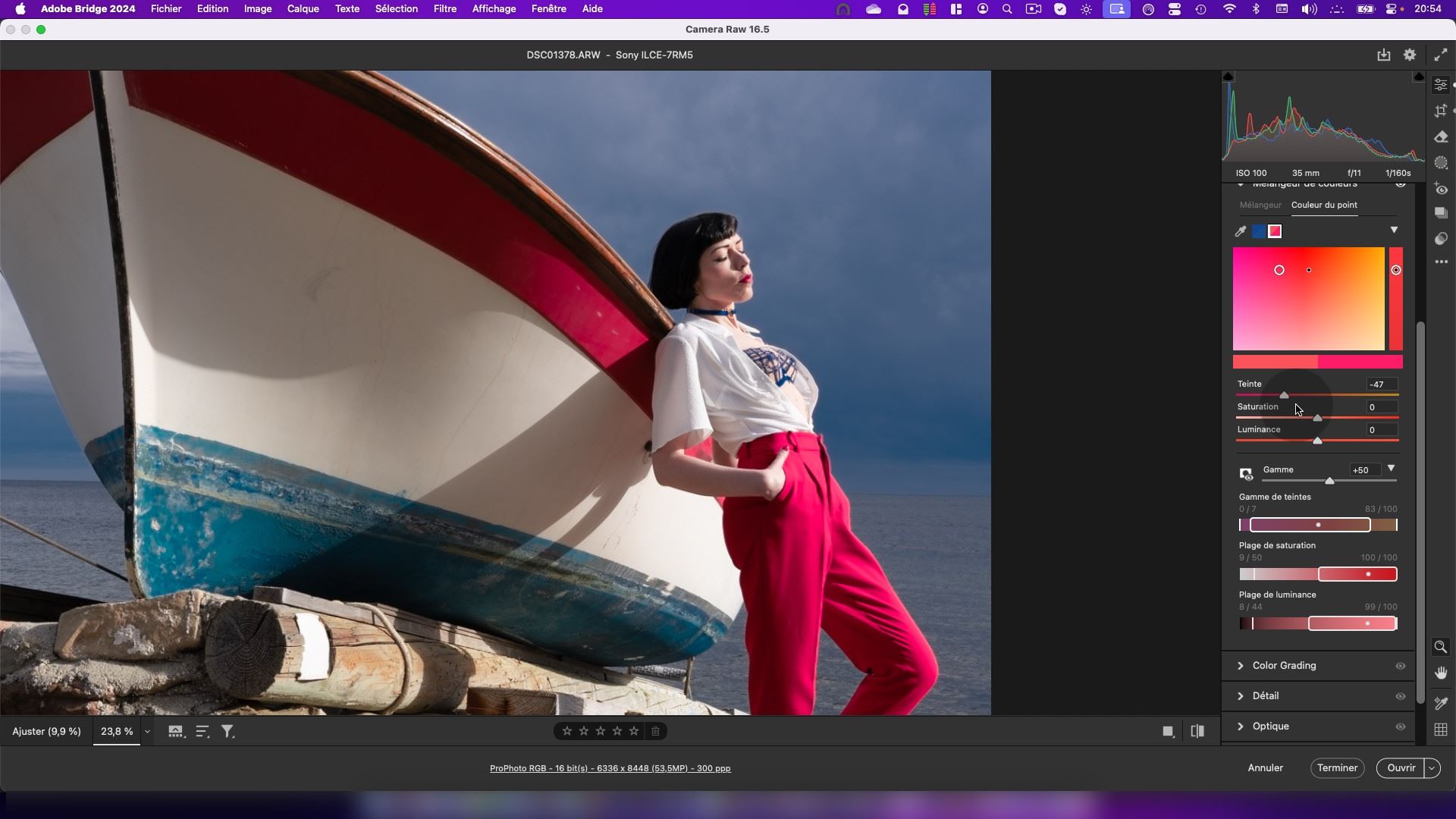The width and height of the screenshot is (1456, 819).
Task: Expand the Optique panel
Action: point(1241,726)
